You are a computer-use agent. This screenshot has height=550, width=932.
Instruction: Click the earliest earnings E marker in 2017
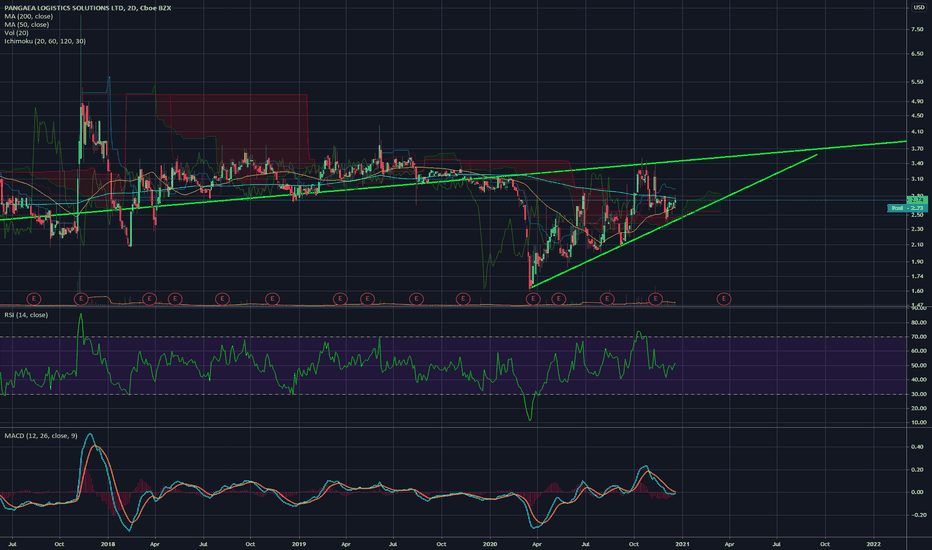[34, 298]
